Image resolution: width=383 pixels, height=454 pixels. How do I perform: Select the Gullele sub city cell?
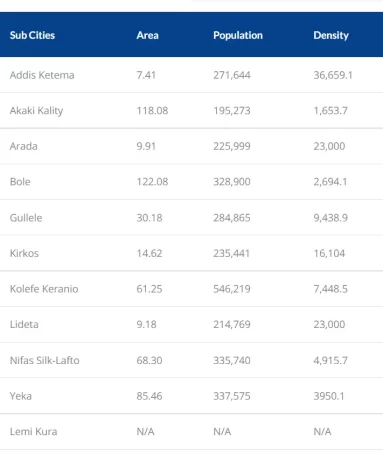26,218
